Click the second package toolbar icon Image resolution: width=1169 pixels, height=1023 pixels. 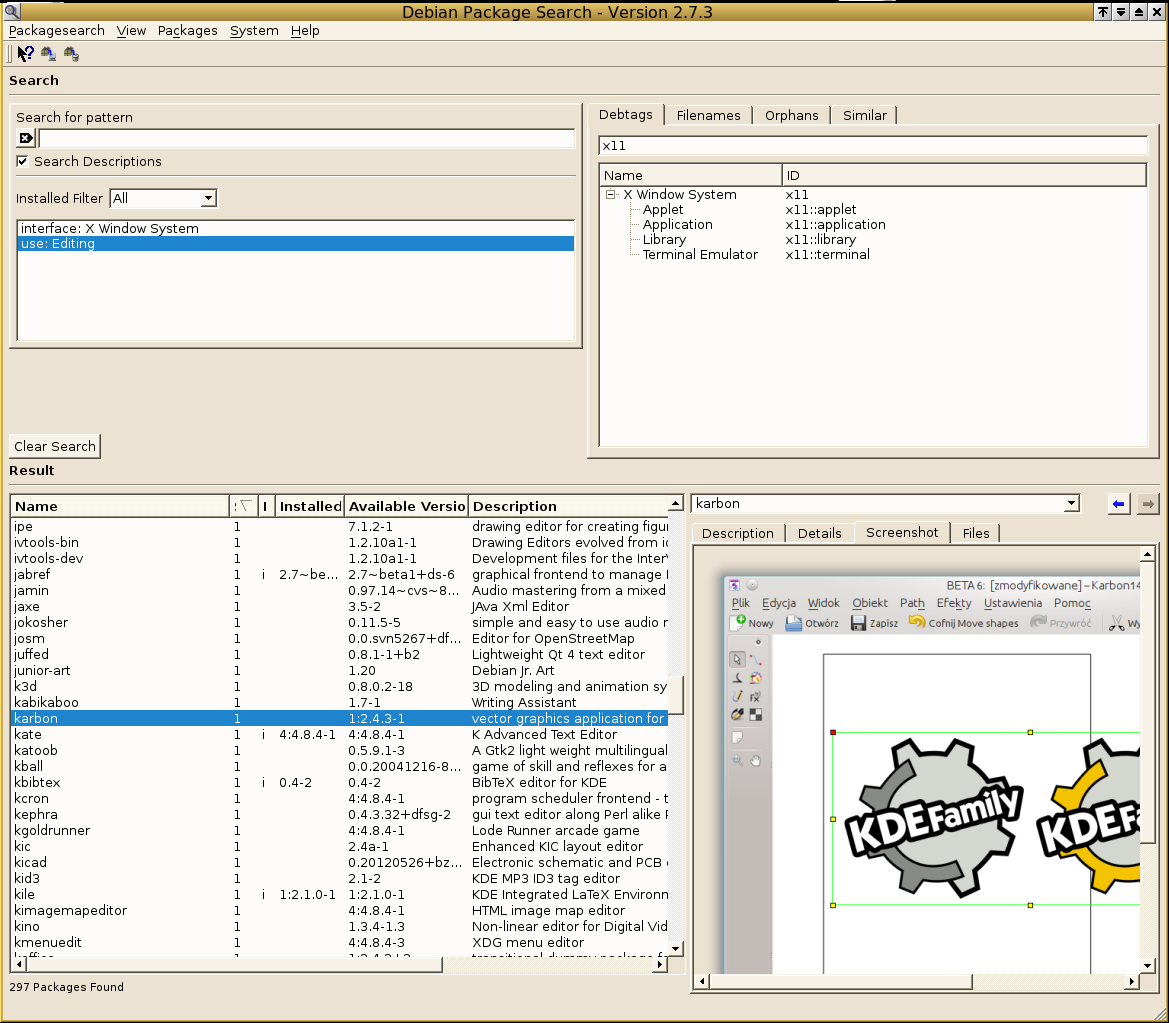[x=48, y=54]
